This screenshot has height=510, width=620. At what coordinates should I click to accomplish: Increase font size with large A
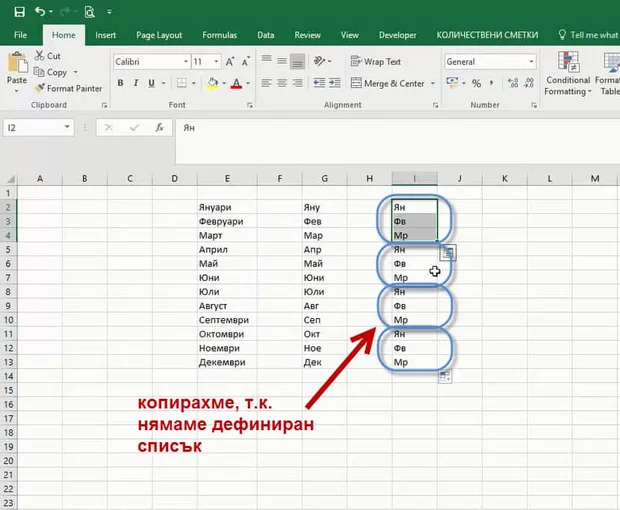(230, 62)
